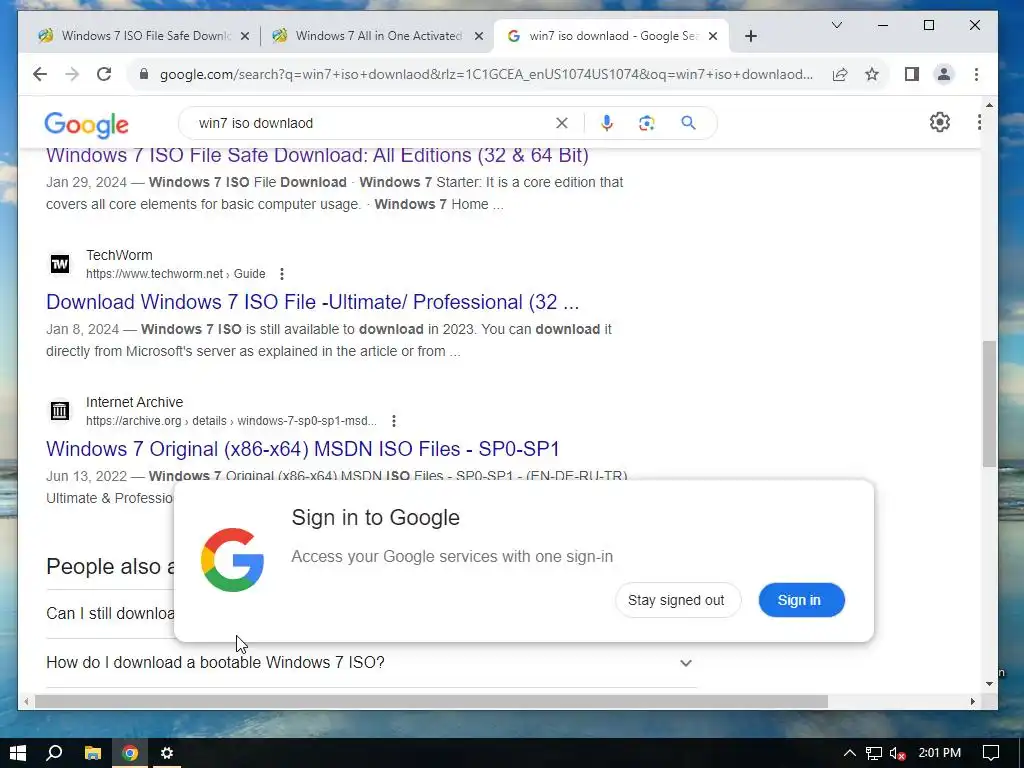Open the Chrome side panel
Image resolution: width=1024 pixels, height=768 pixels.
(912, 74)
